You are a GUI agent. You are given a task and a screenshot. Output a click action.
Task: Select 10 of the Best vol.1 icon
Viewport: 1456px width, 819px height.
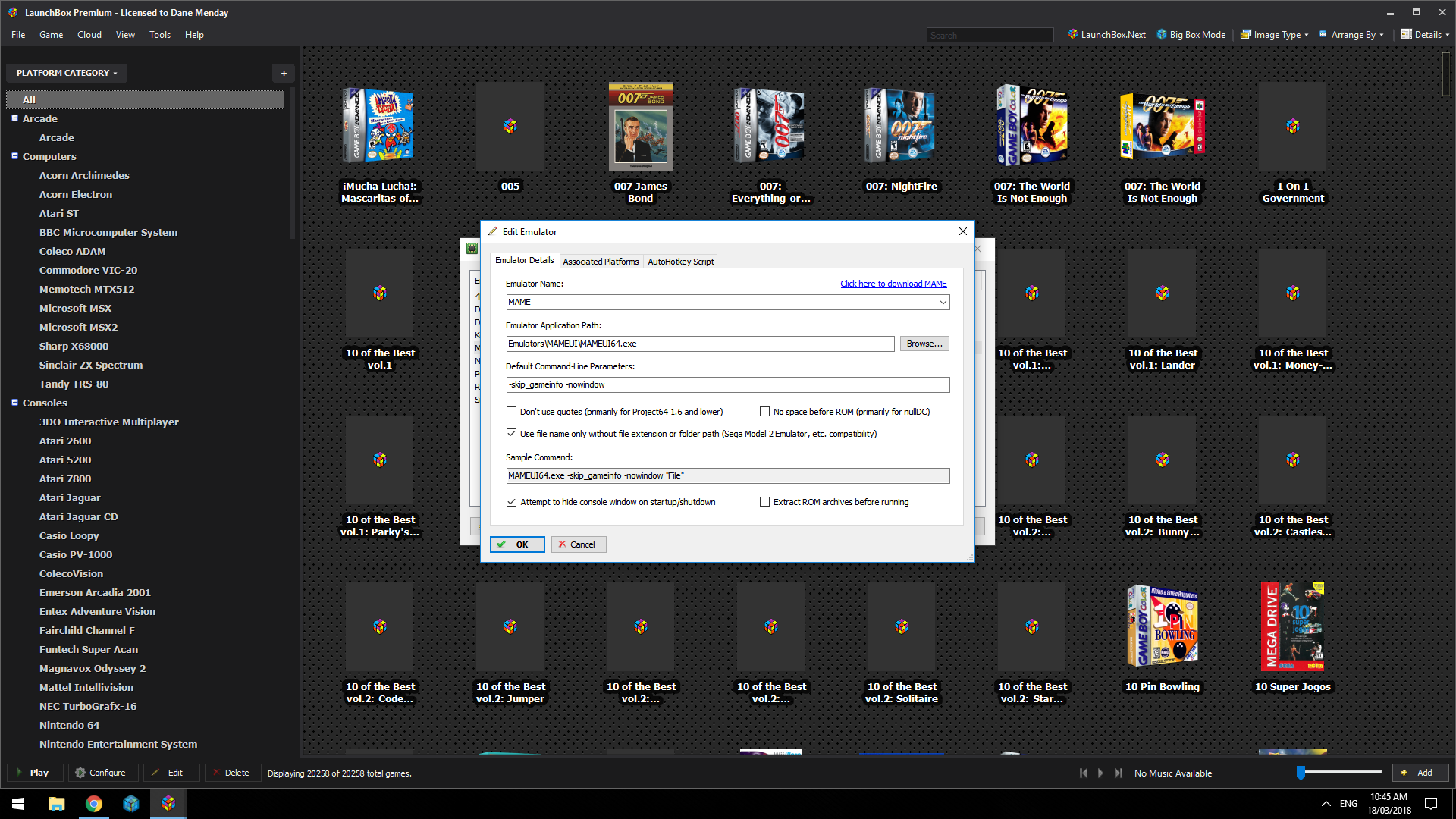379,293
